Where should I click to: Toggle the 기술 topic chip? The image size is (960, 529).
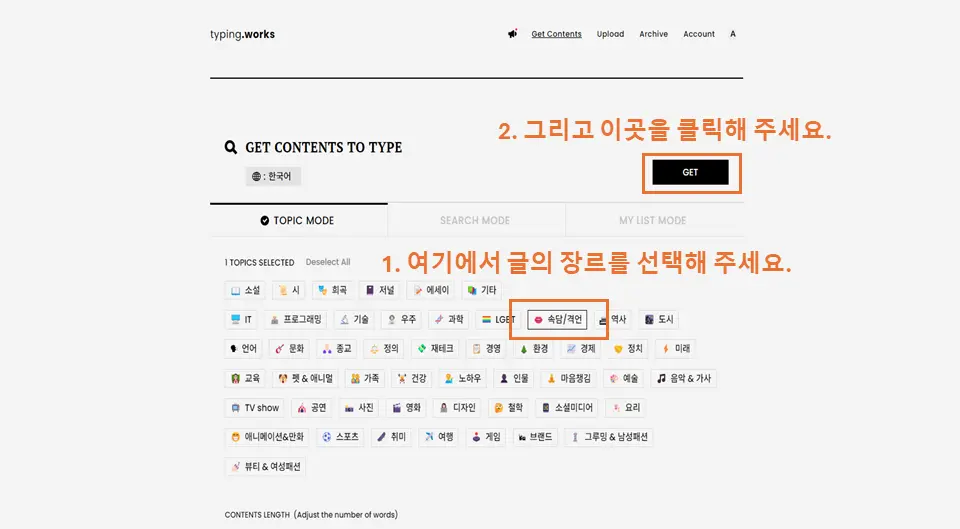click(x=354, y=320)
